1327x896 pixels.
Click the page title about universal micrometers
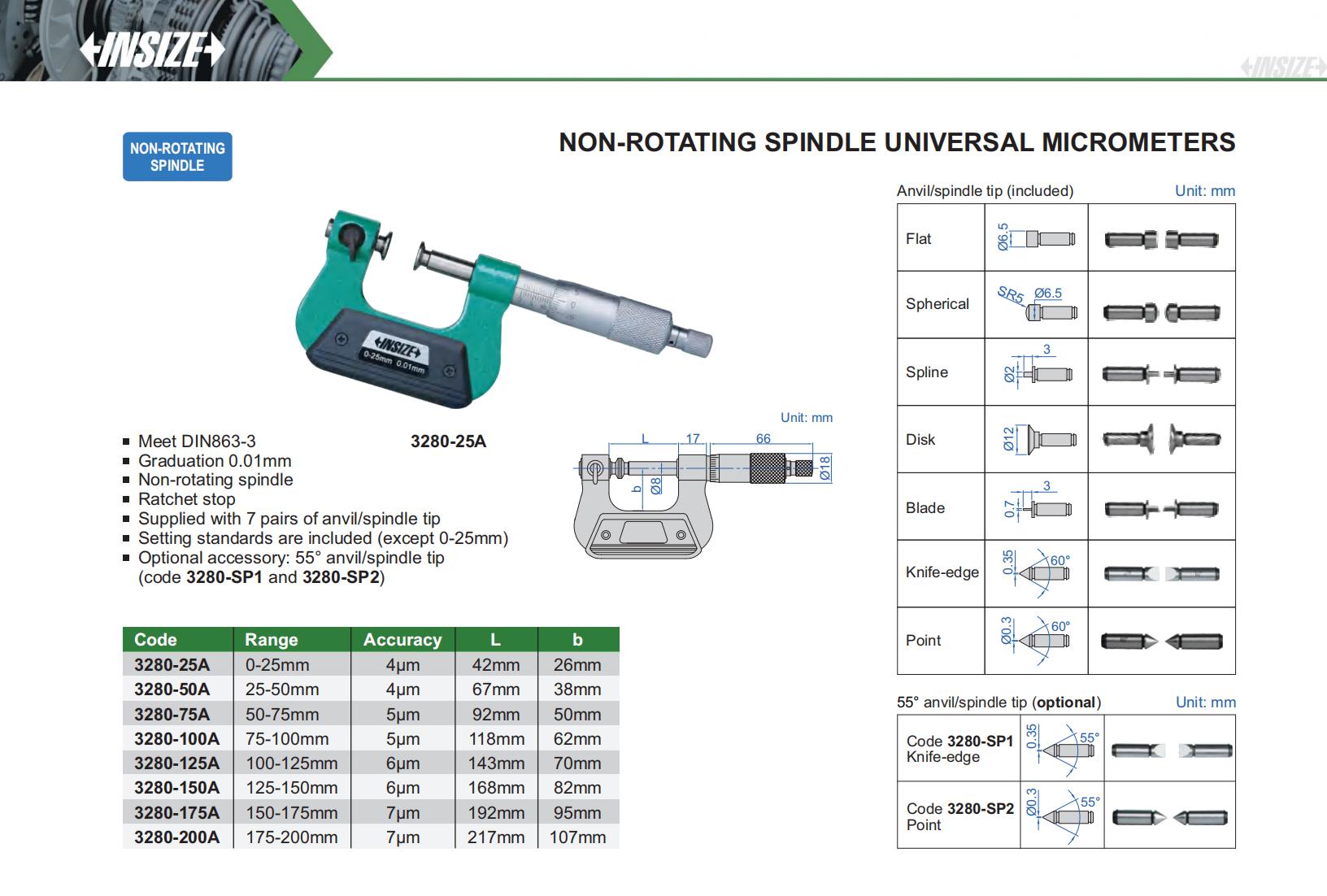tap(897, 142)
